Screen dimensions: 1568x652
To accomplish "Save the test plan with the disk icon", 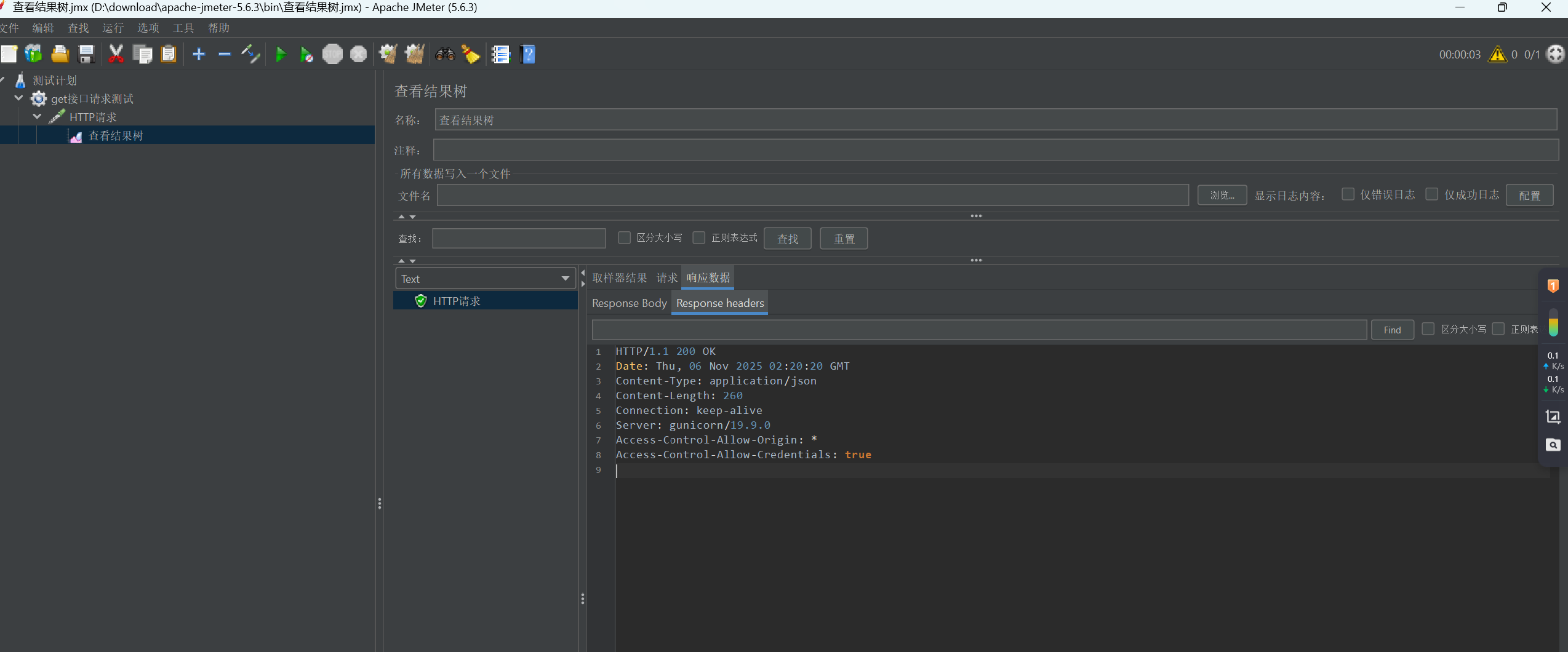I will point(86,54).
